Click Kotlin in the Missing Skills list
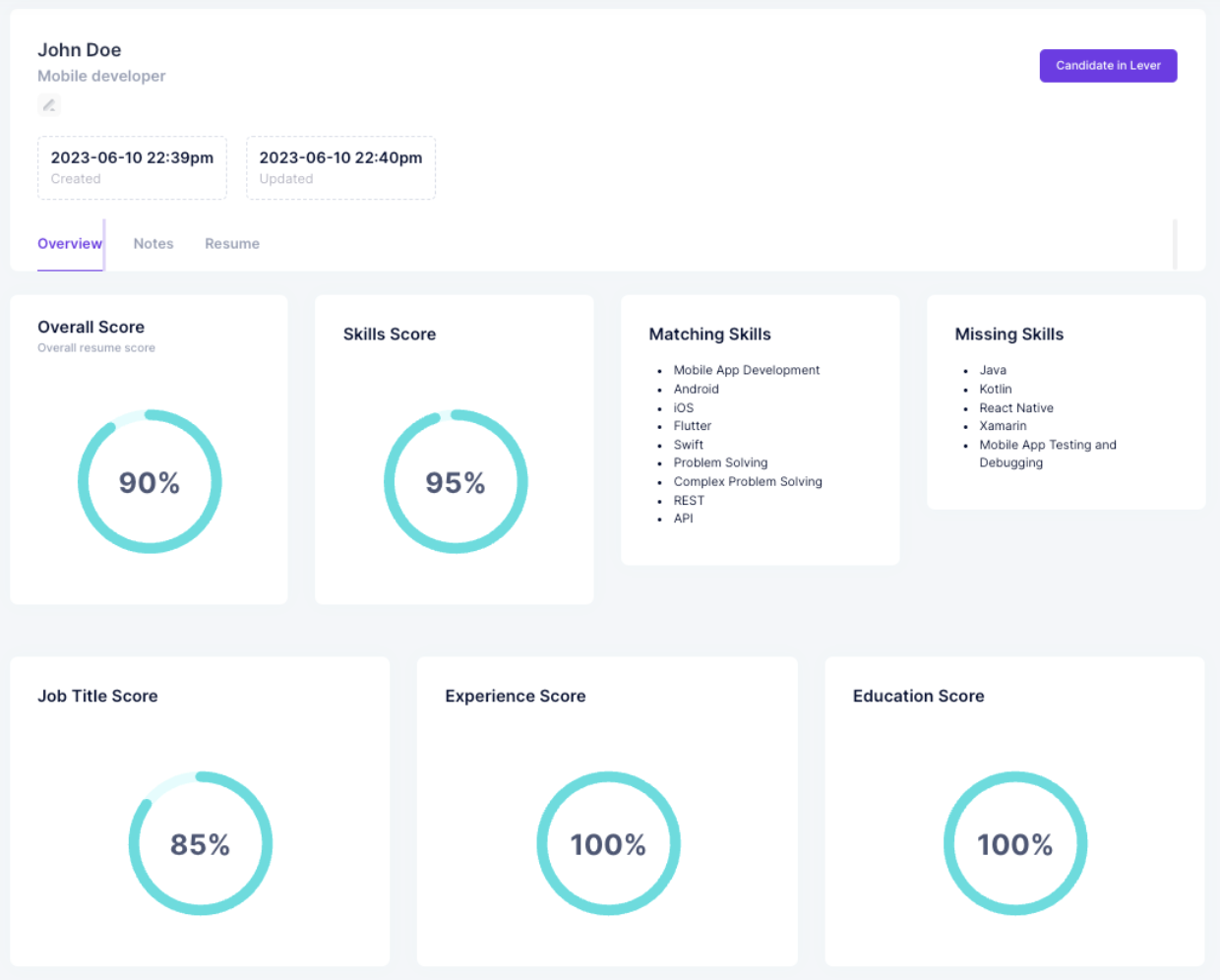Viewport: 1220px width, 980px height. 995,389
